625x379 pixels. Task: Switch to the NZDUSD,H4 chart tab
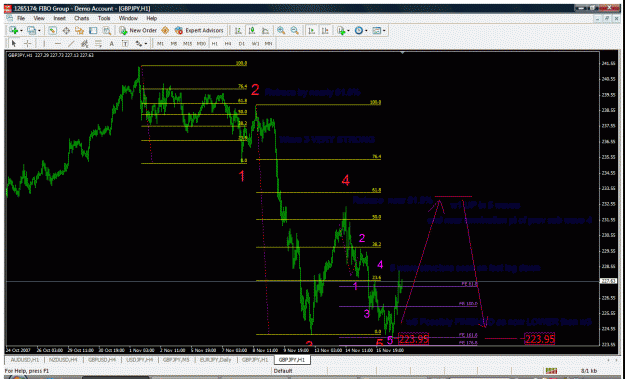[63, 360]
